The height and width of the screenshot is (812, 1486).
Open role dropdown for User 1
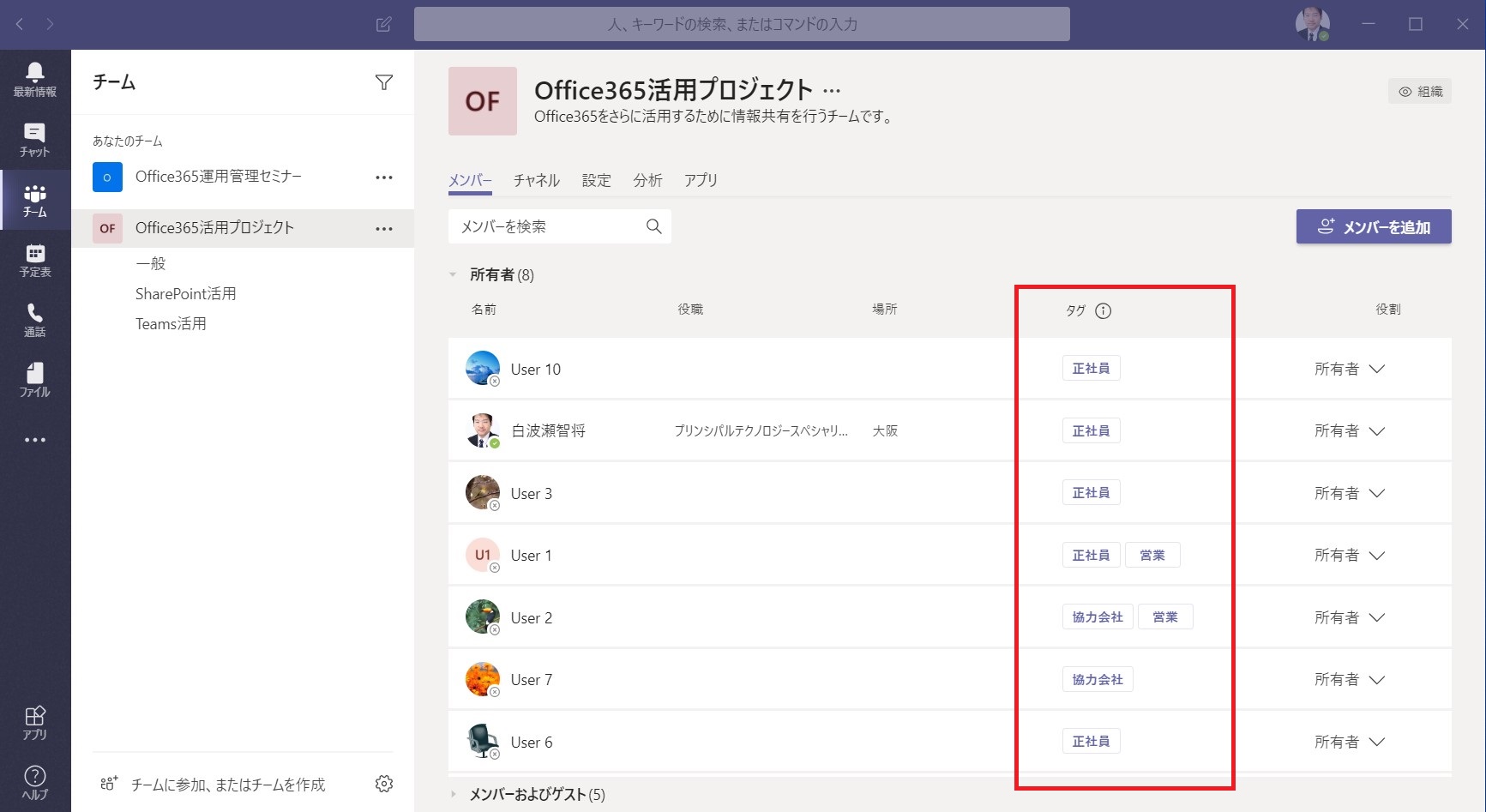click(1350, 556)
